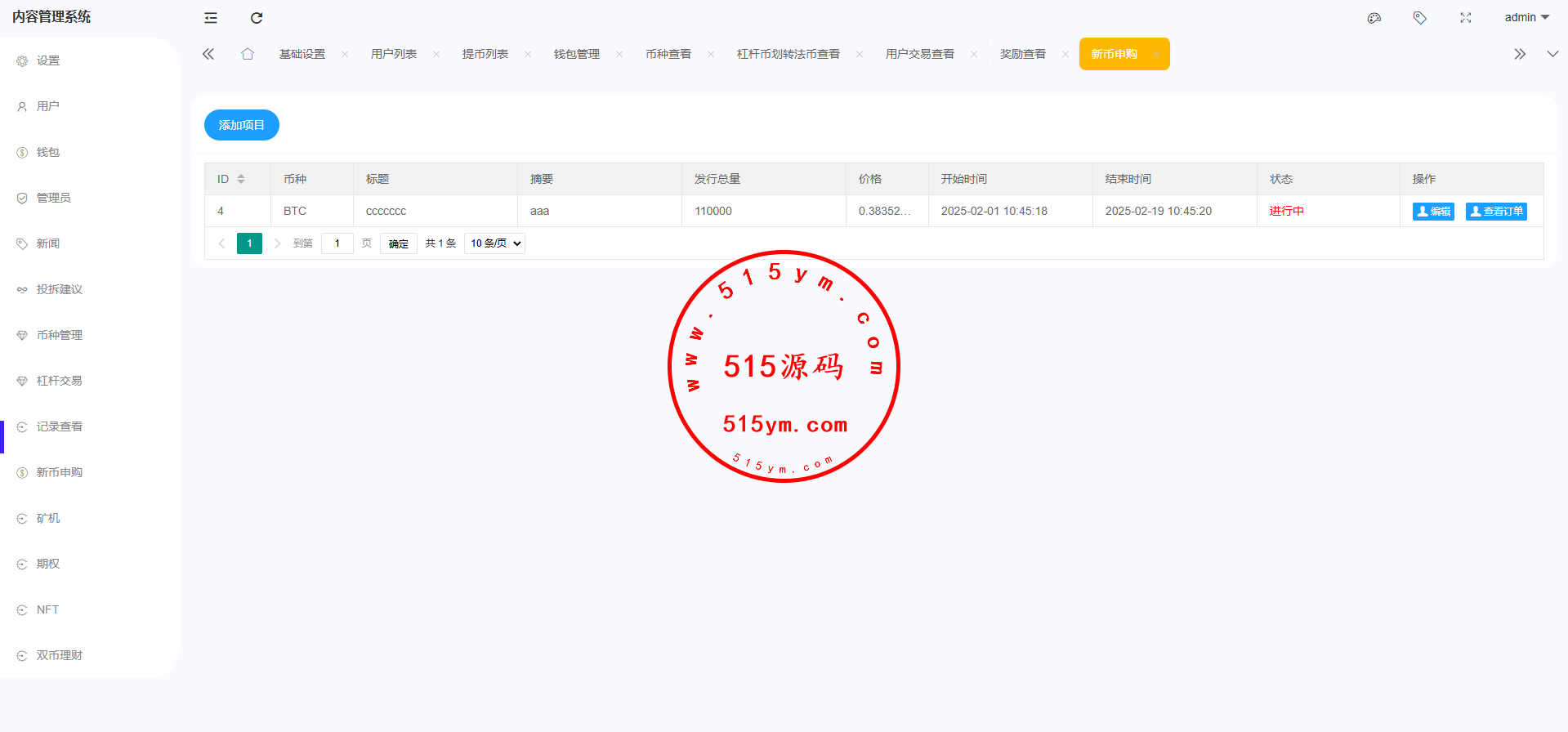This screenshot has width=1568, height=732.
Task: Sort table by ID column
Action: click(x=241, y=179)
